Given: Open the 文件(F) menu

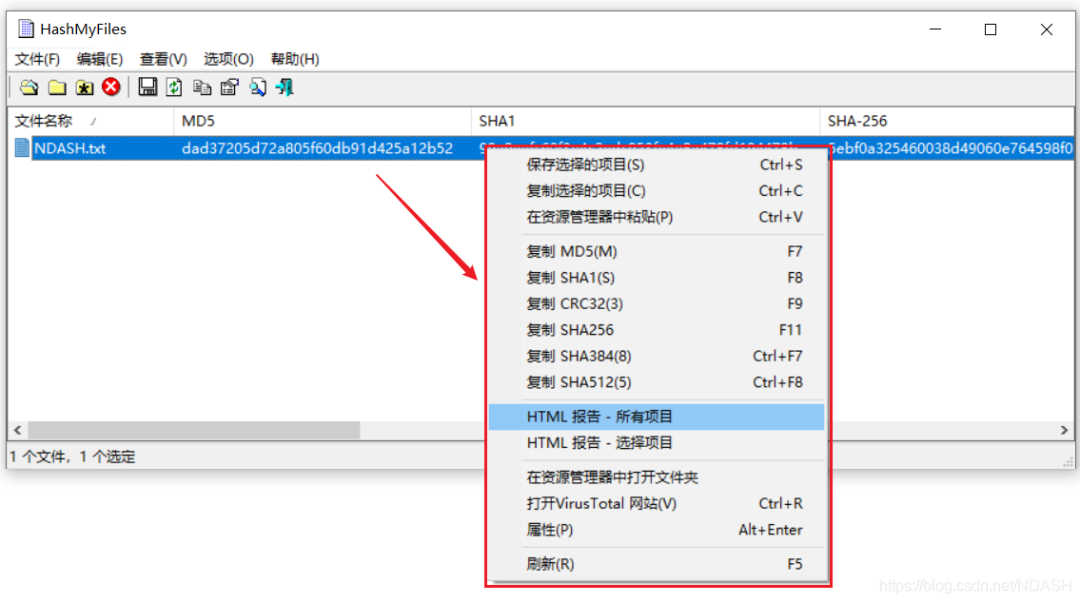Looking at the screenshot, I should coord(37,59).
